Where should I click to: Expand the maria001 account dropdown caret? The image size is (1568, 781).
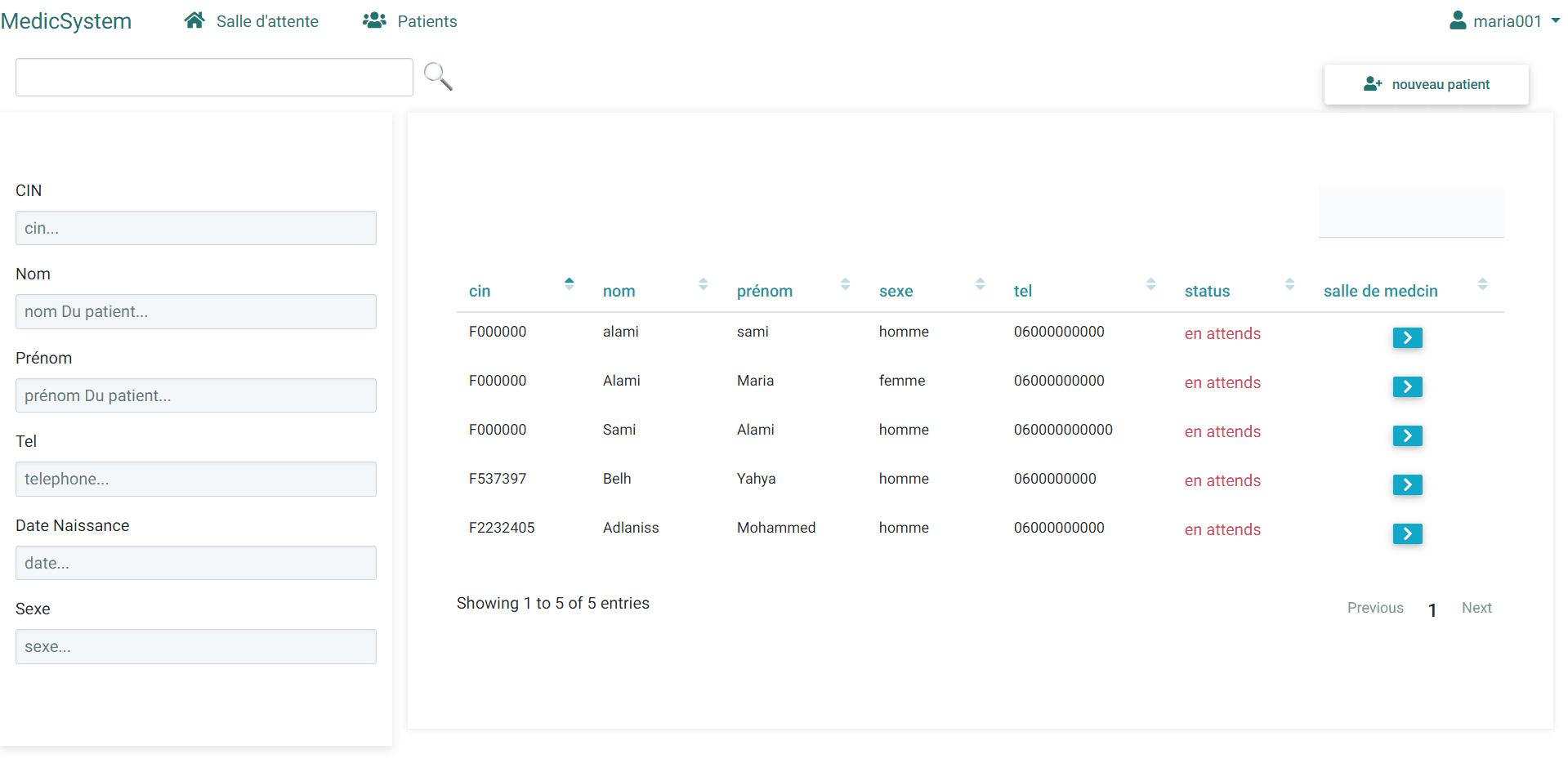point(1555,21)
